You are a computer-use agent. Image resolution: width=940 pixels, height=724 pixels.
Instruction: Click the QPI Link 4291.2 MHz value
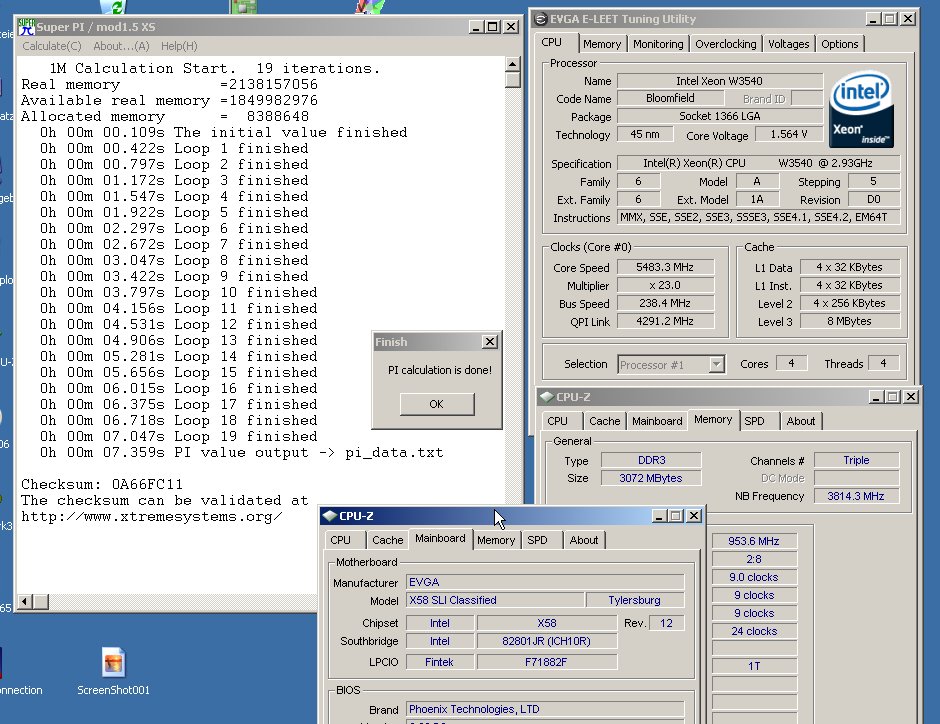665,321
